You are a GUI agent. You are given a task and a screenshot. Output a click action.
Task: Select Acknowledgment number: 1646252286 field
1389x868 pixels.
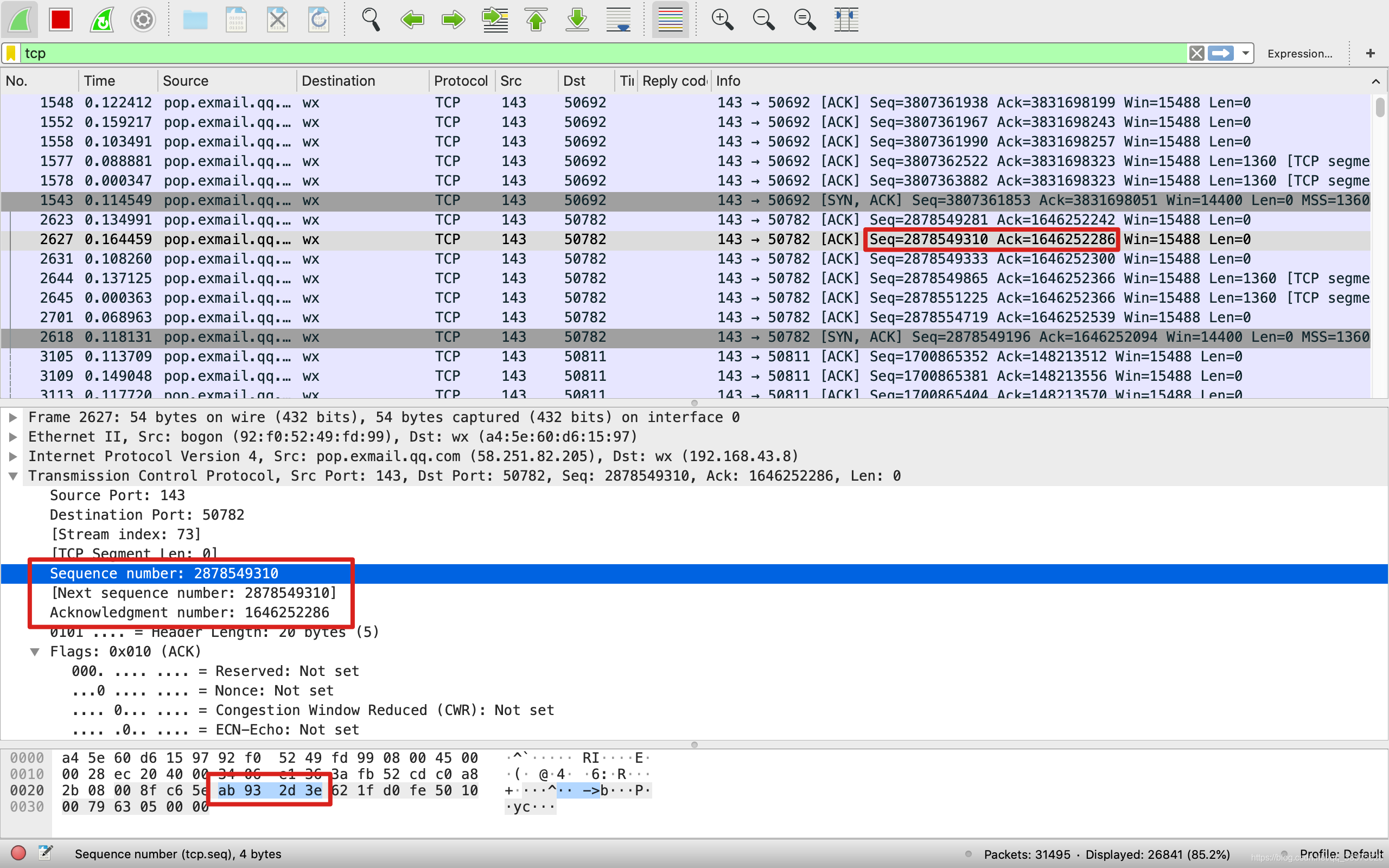(189, 612)
